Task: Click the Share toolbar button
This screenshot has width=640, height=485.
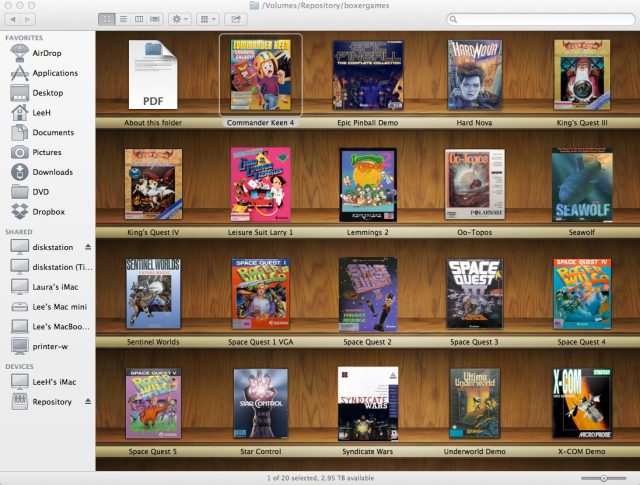Action: tap(236, 19)
